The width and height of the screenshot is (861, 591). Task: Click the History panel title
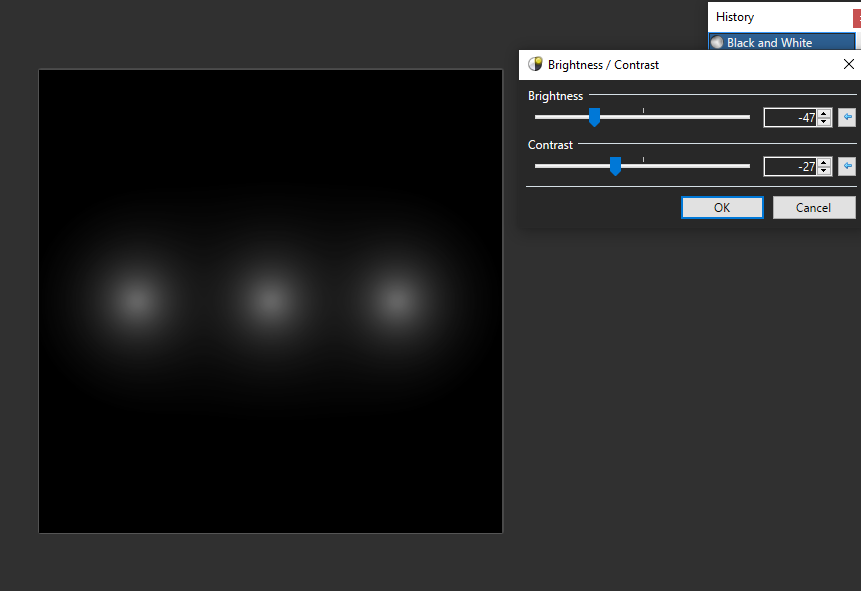[x=735, y=16]
